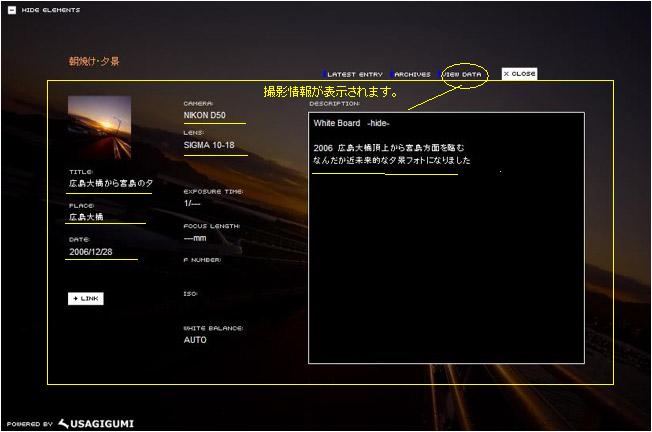The width and height of the screenshot is (652, 432).
Task: Click the F Number heading label
Action: point(203,260)
